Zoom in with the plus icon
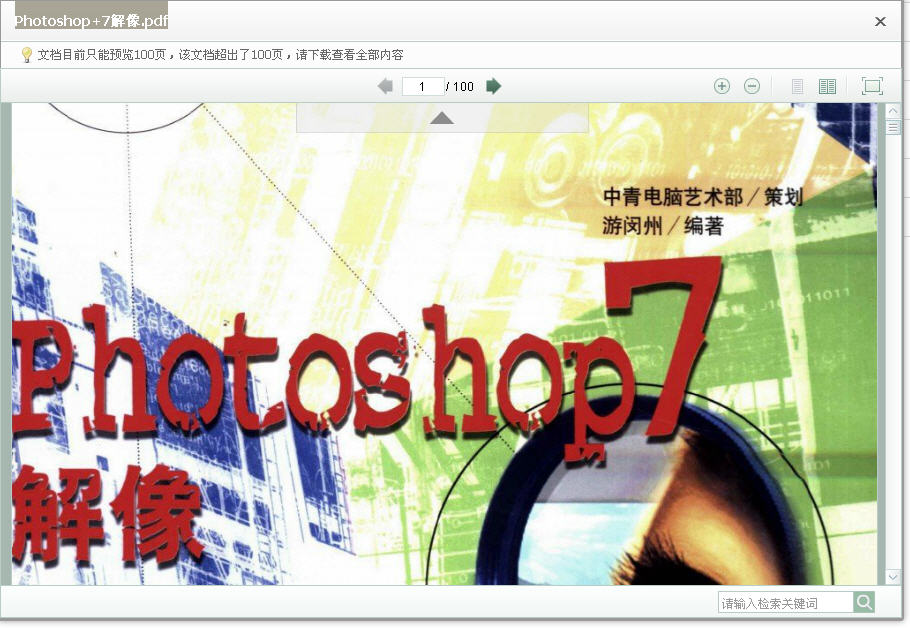Viewport: 910px width, 628px height. [721, 86]
